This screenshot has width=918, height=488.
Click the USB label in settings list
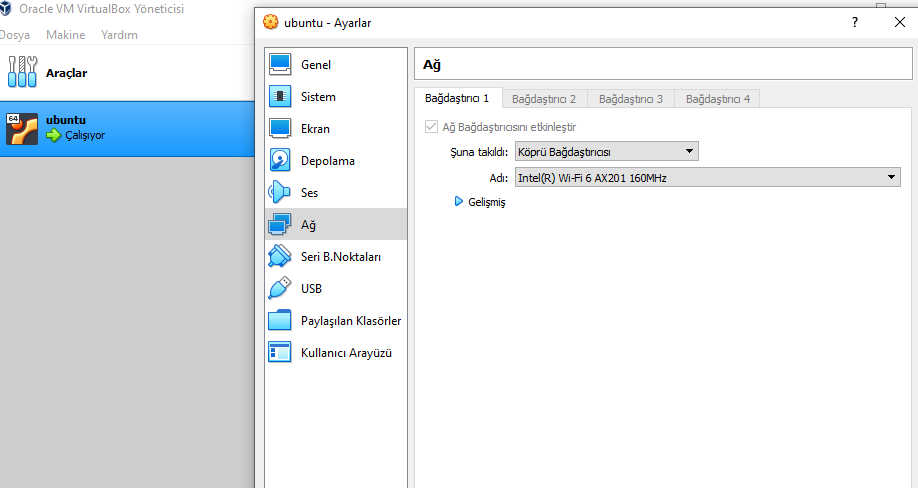click(x=311, y=288)
